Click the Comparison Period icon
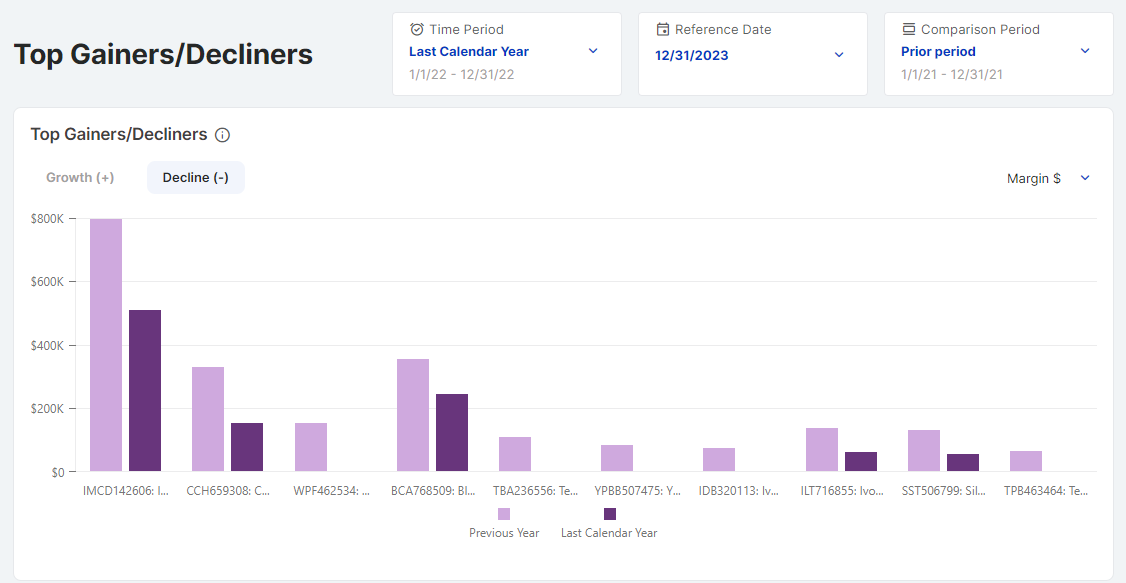This screenshot has width=1126, height=583. [908, 30]
